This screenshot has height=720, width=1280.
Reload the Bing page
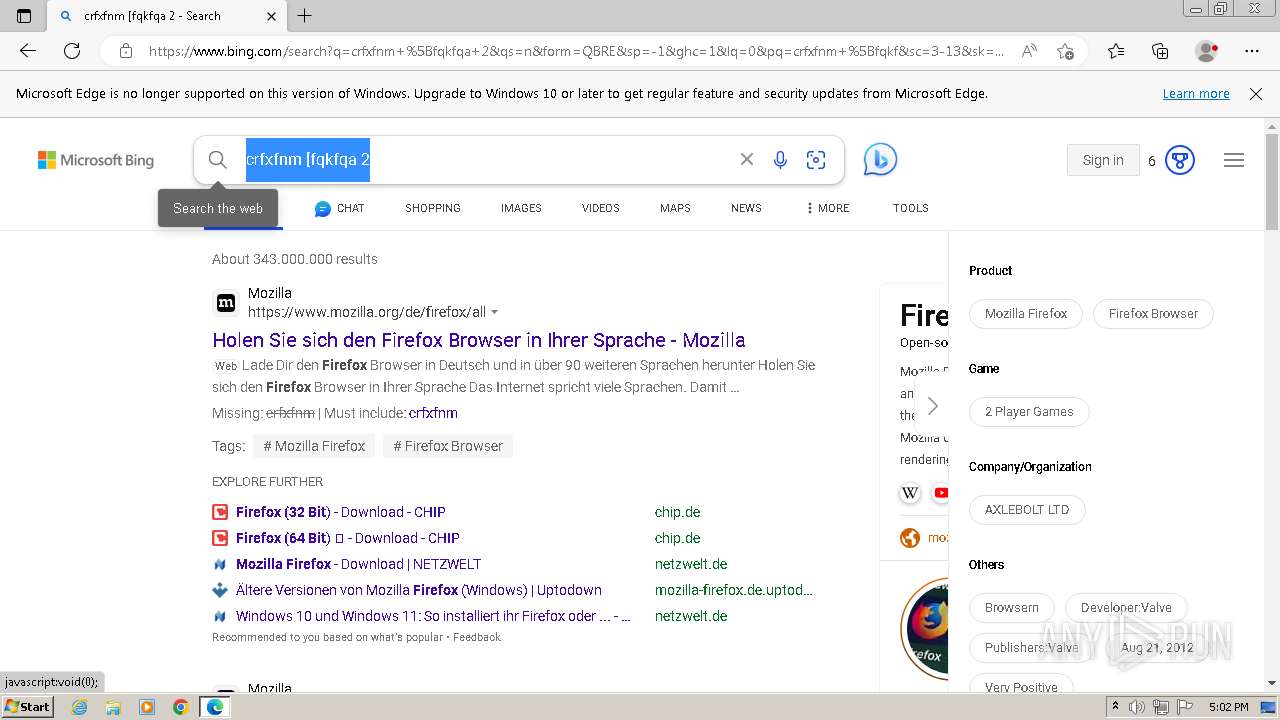coord(72,51)
